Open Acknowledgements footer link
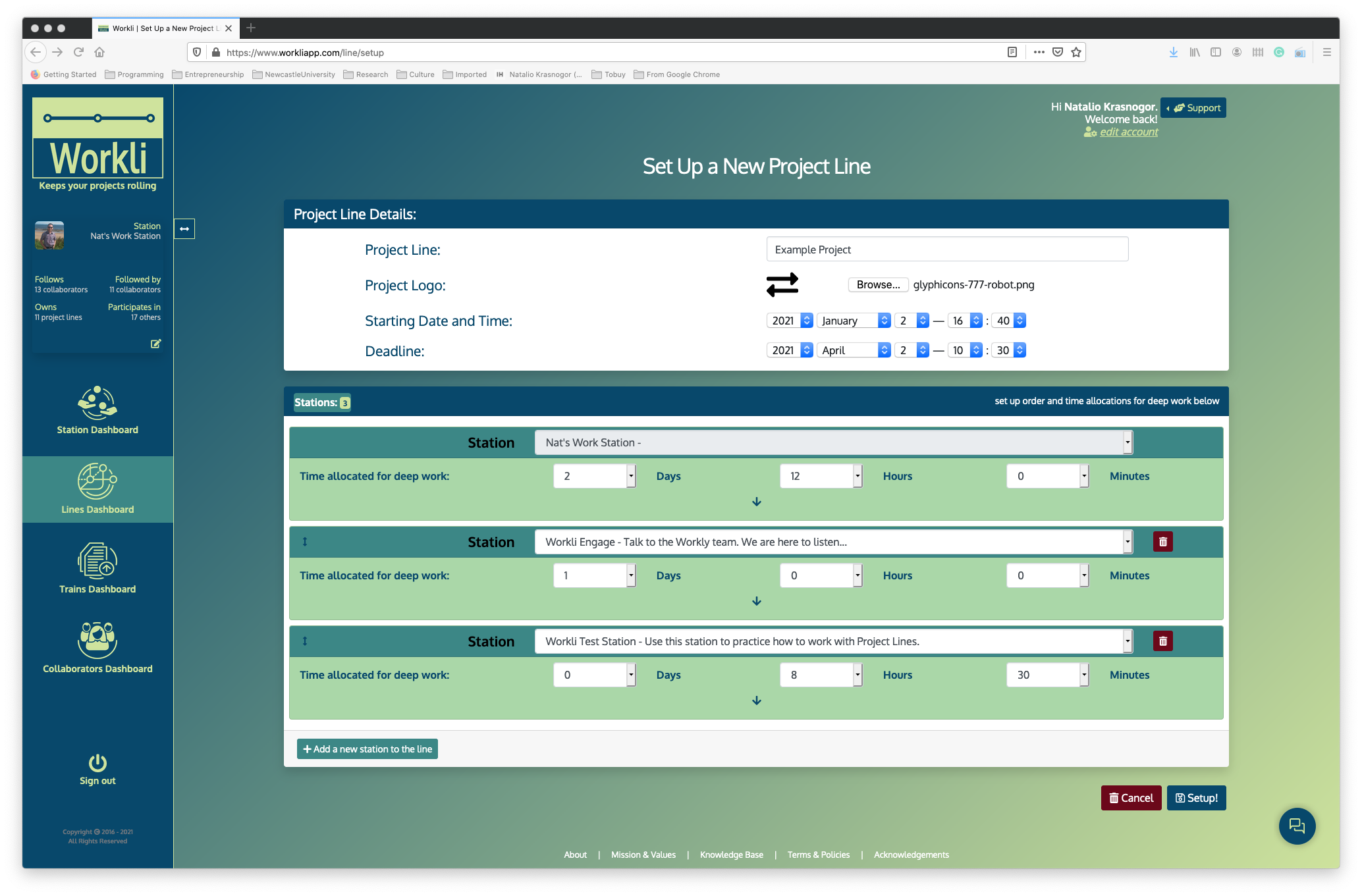This screenshot has width=1362, height=896. [x=911, y=855]
